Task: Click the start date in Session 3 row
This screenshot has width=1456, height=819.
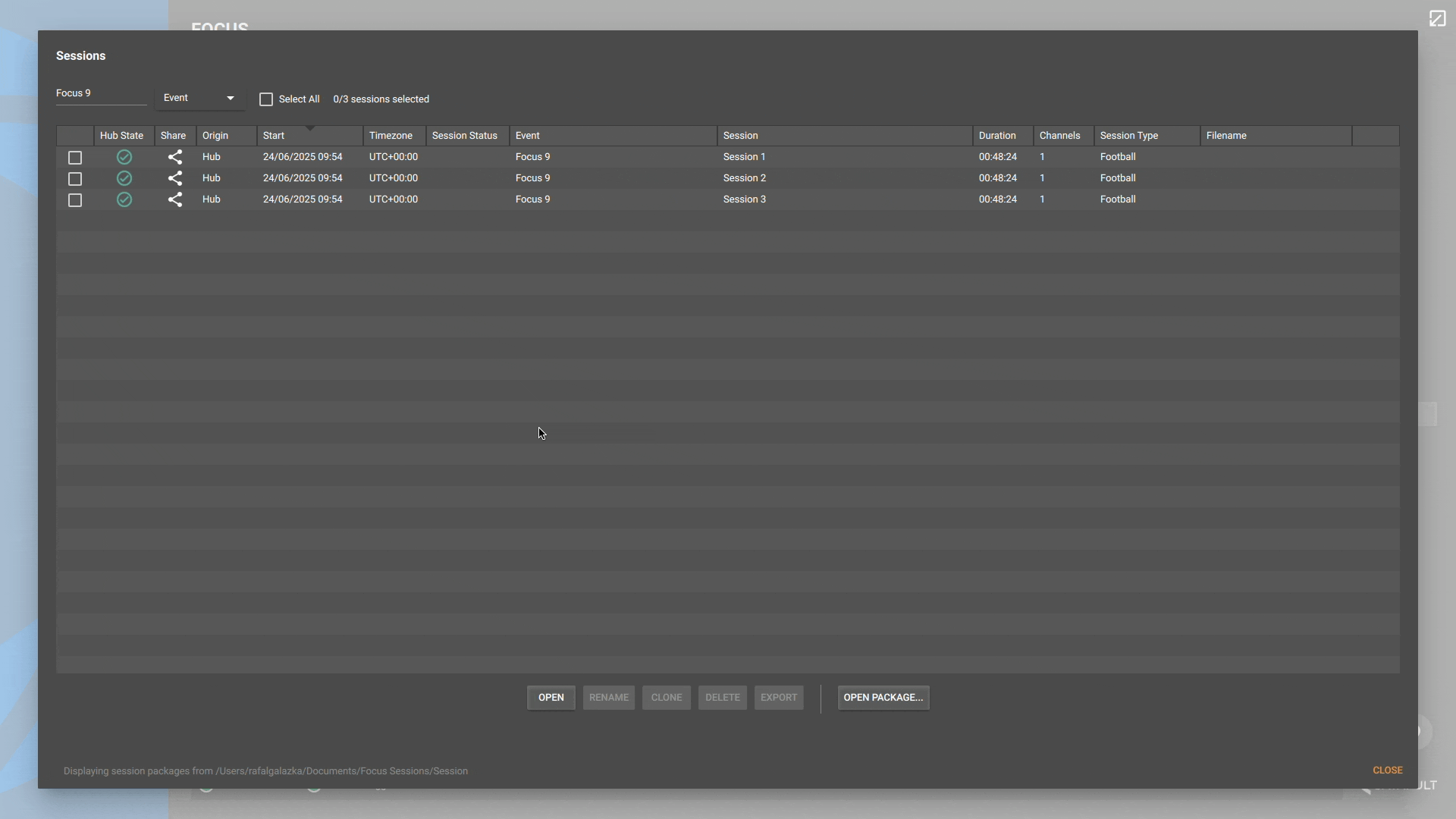Action: [303, 199]
